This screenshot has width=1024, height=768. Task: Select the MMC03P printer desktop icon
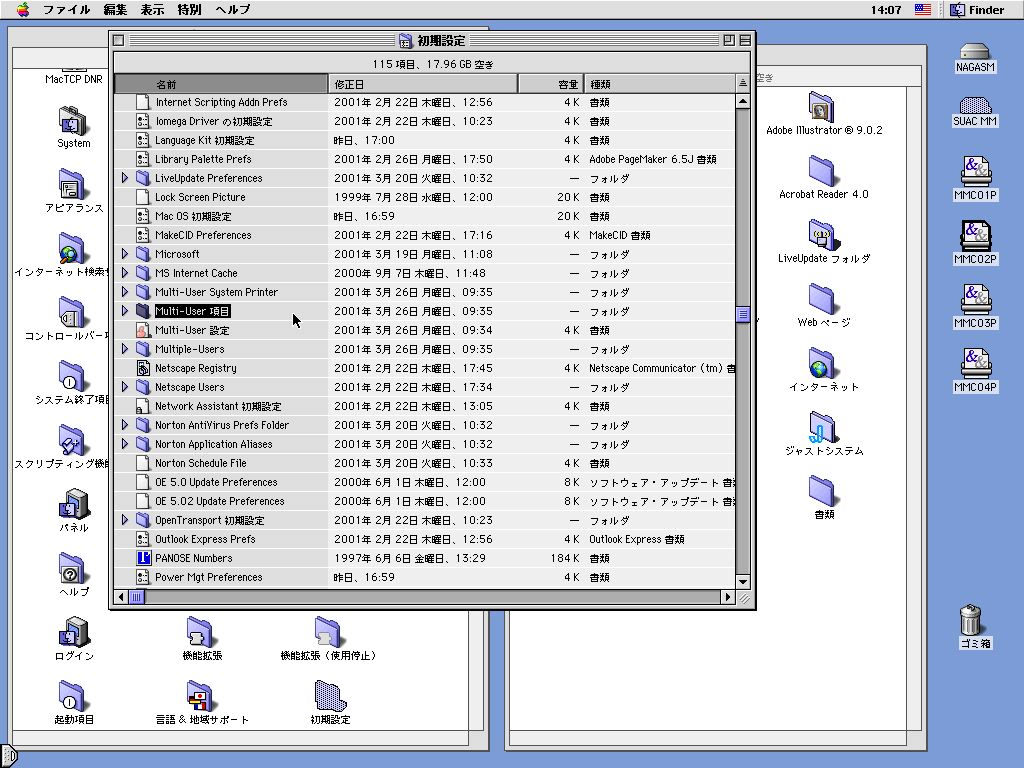pyautogui.click(x=975, y=299)
